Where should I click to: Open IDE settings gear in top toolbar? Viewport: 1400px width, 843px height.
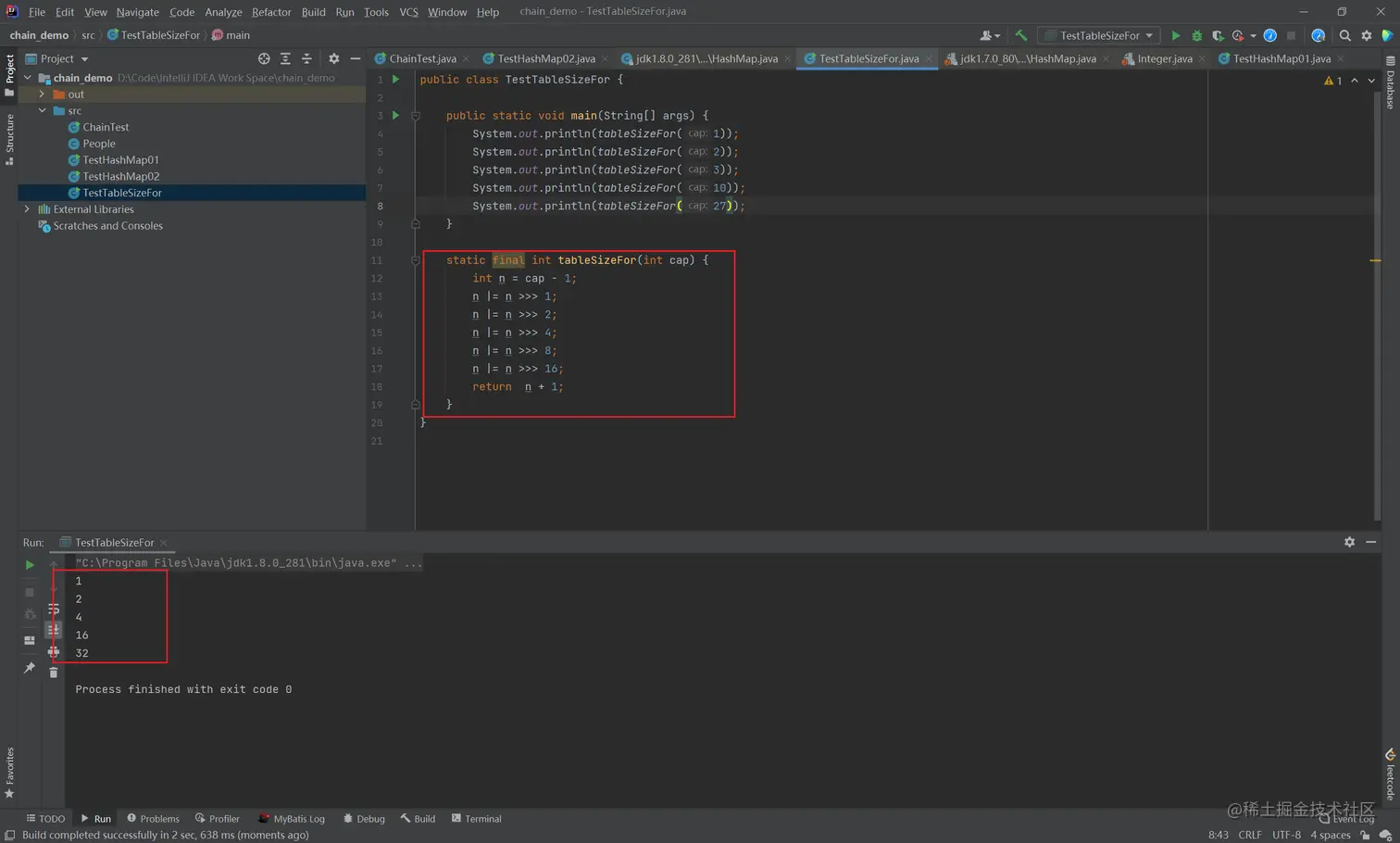tap(1366, 35)
